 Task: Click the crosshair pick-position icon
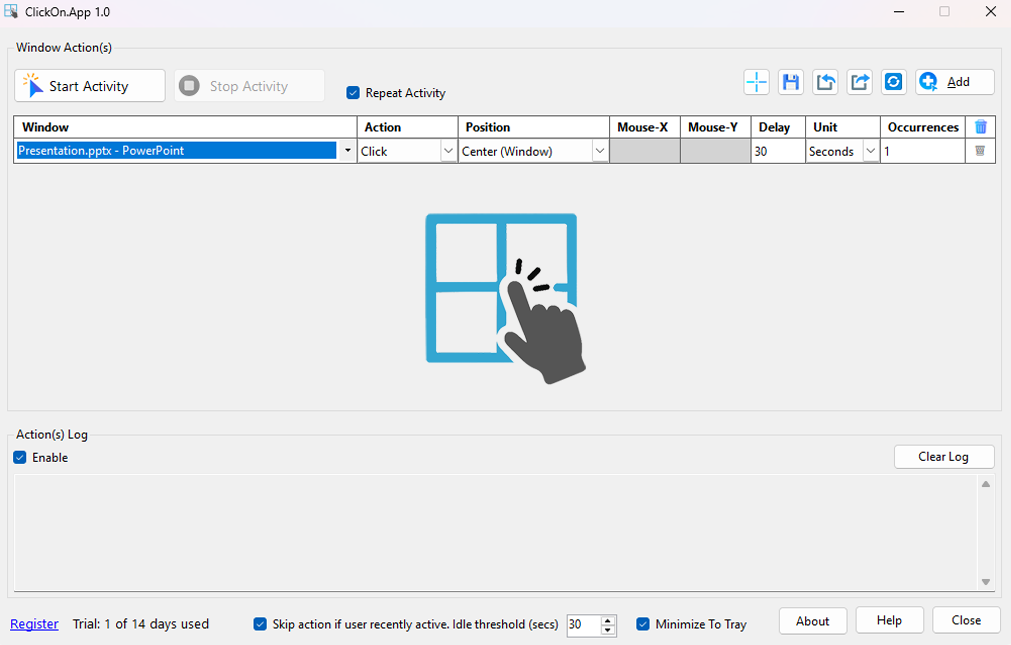(x=756, y=82)
